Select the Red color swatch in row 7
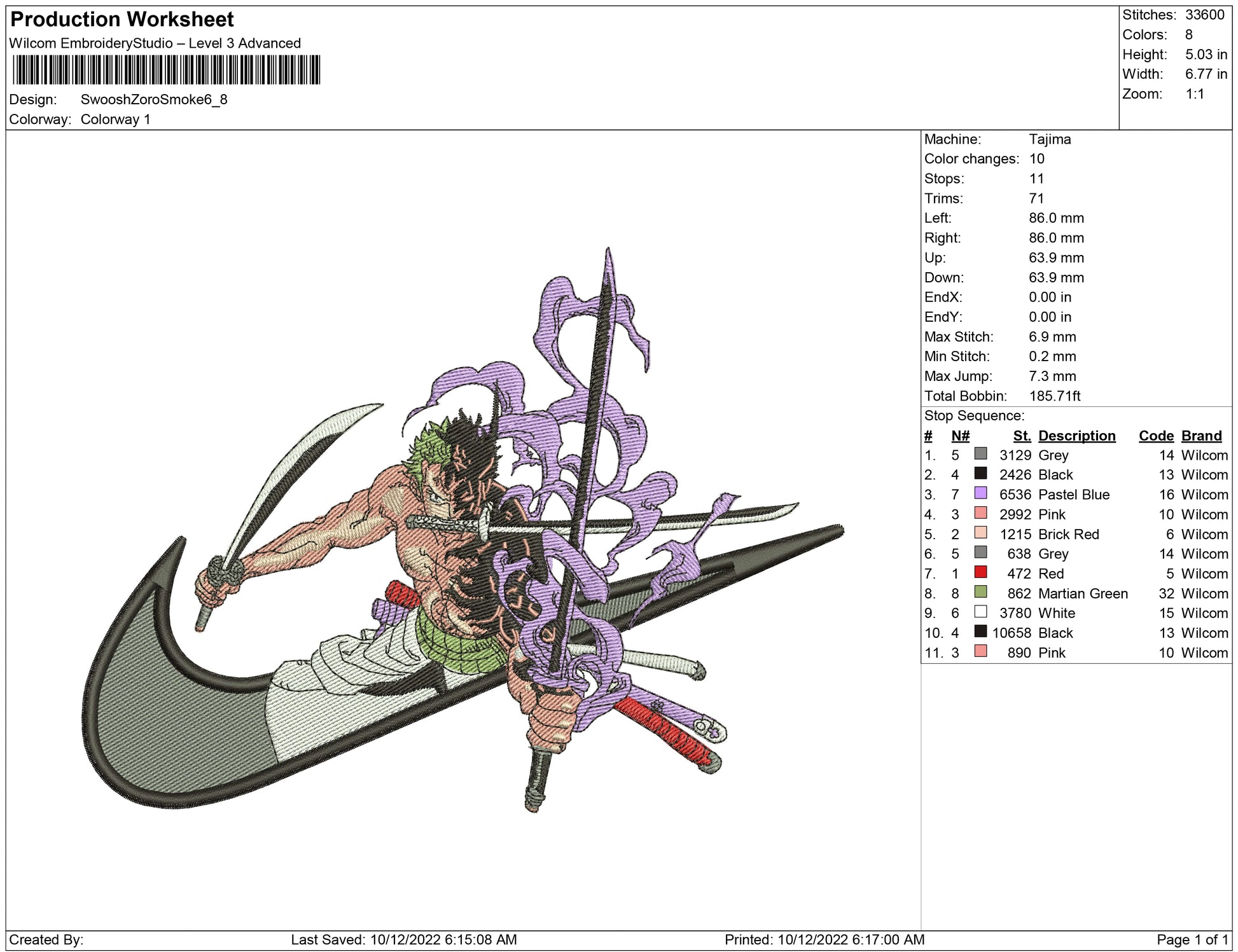The image size is (1238, 952). [x=980, y=572]
